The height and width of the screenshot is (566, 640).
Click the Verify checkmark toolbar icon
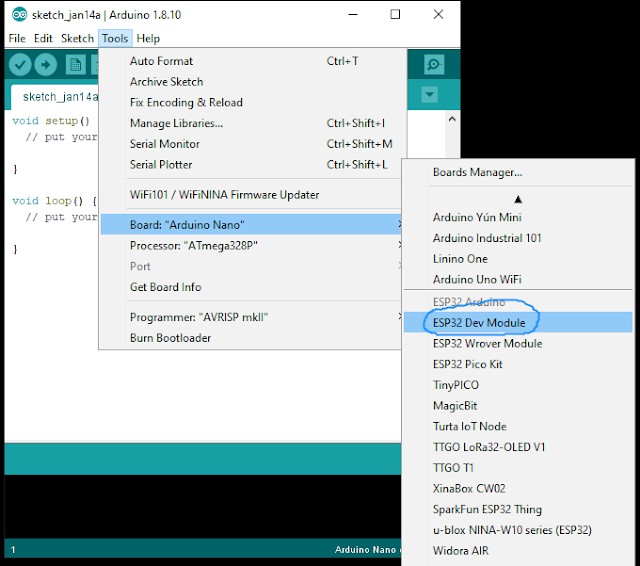(20, 64)
